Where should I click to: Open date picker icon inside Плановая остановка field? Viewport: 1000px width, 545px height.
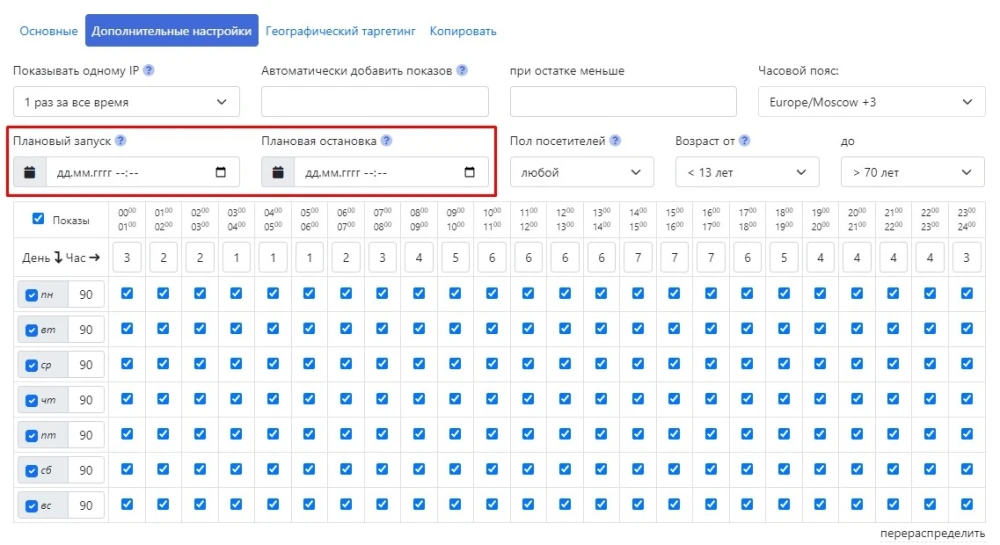(470, 173)
